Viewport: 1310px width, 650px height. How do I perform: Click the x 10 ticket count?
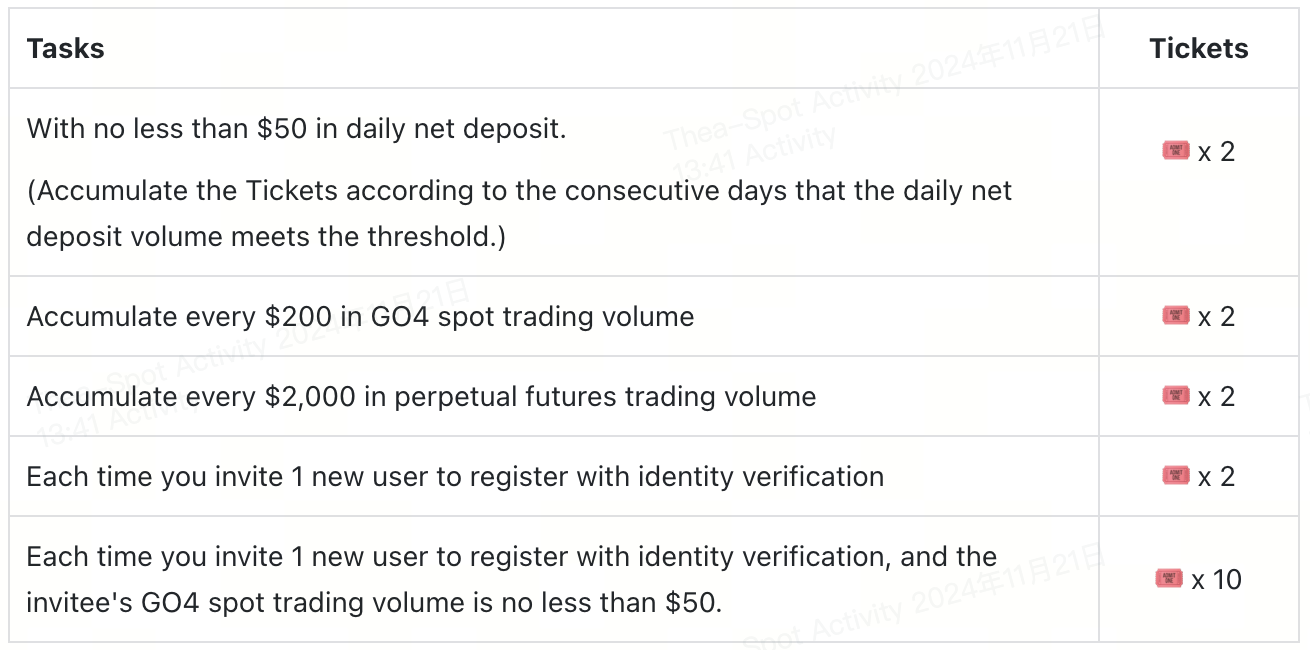pos(1216,580)
